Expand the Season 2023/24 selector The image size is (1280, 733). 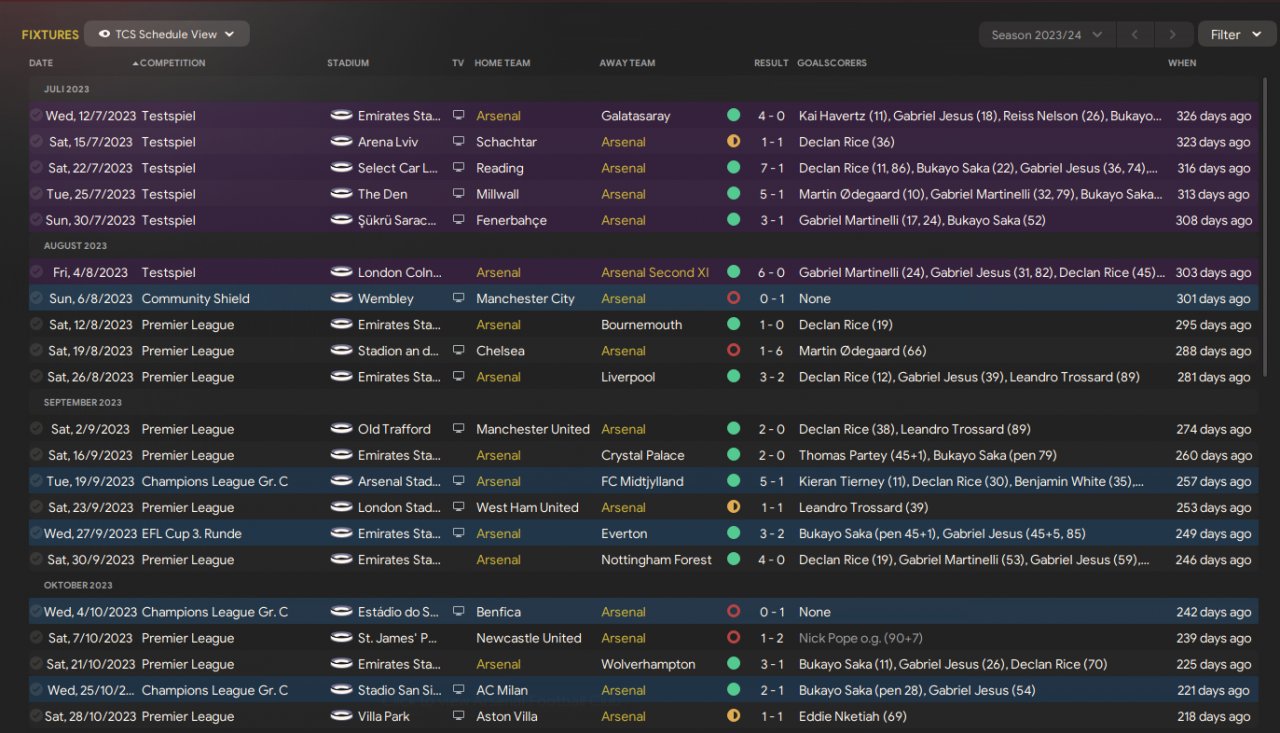[x=1046, y=35]
